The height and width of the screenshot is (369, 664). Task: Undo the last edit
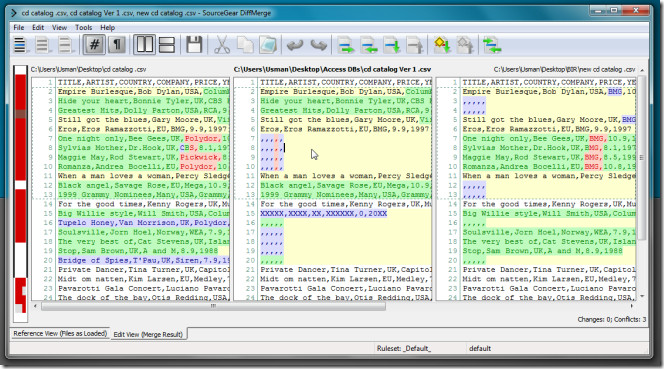295,45
